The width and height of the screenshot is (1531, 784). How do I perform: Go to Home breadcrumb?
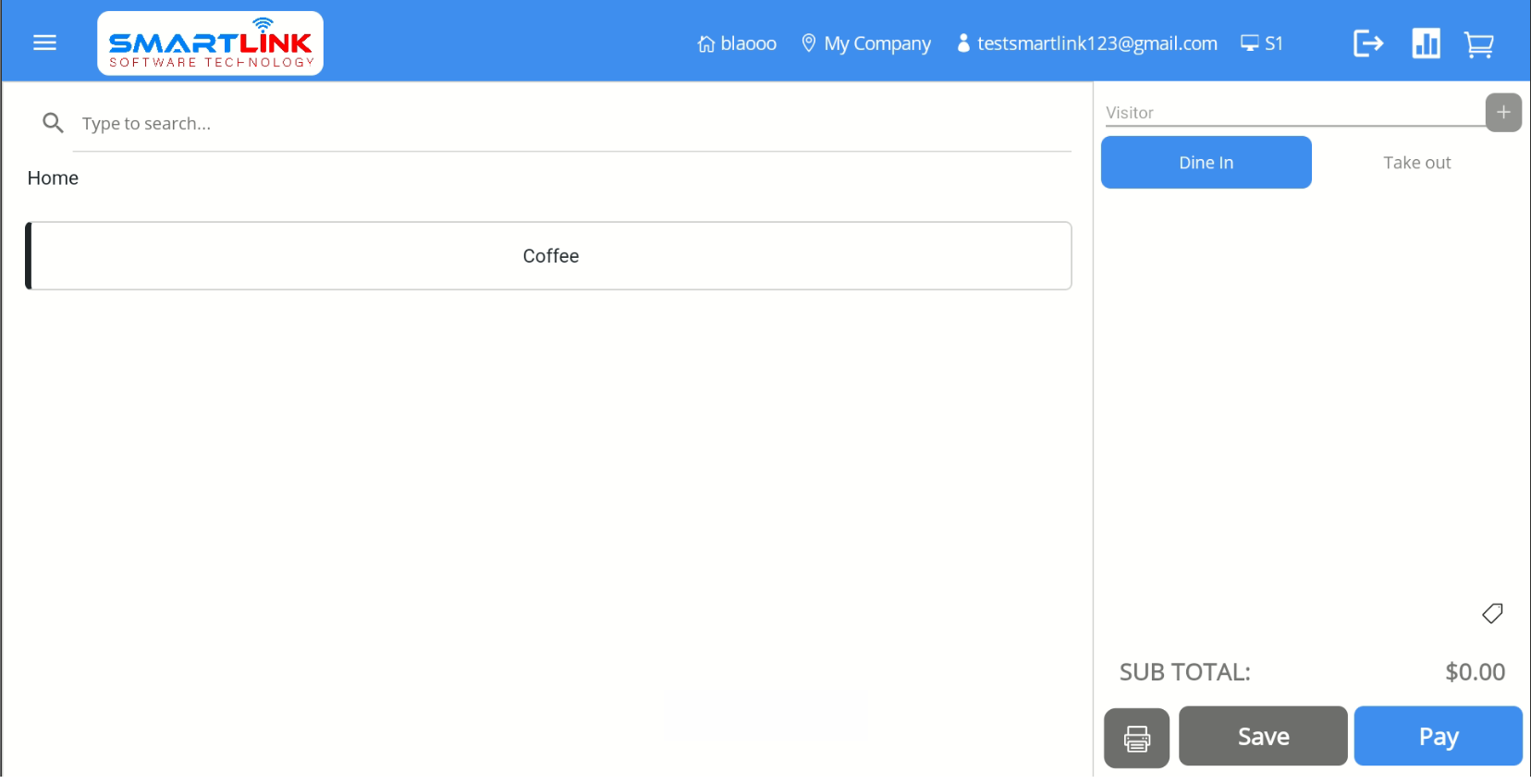click(53, 178)
